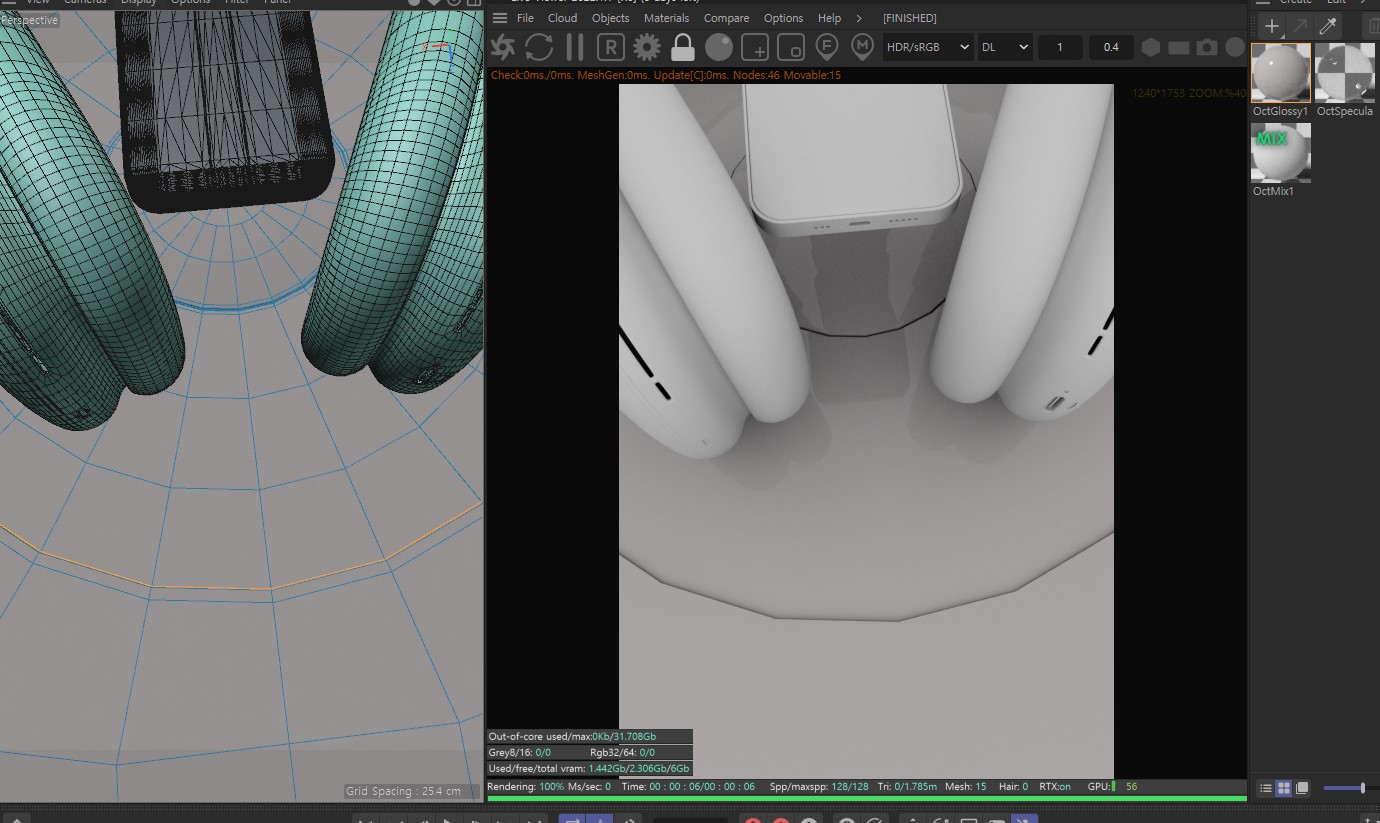Select the OctSpecular material thumbnail
Screen dimensions: 1380x823
(x=1344, y=73)
